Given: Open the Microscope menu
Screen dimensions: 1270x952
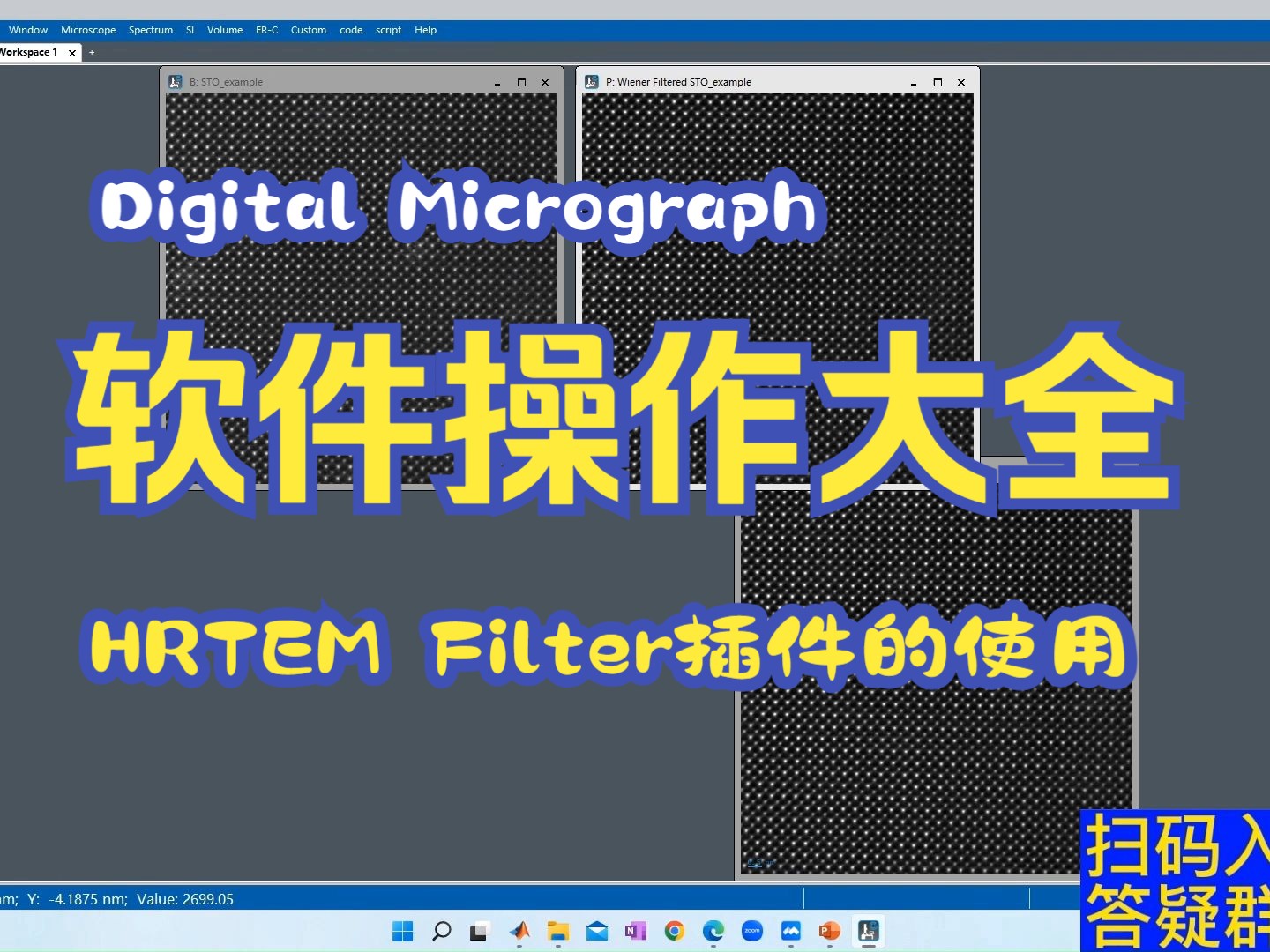Looking at the screenshot, I should point(88,30).
